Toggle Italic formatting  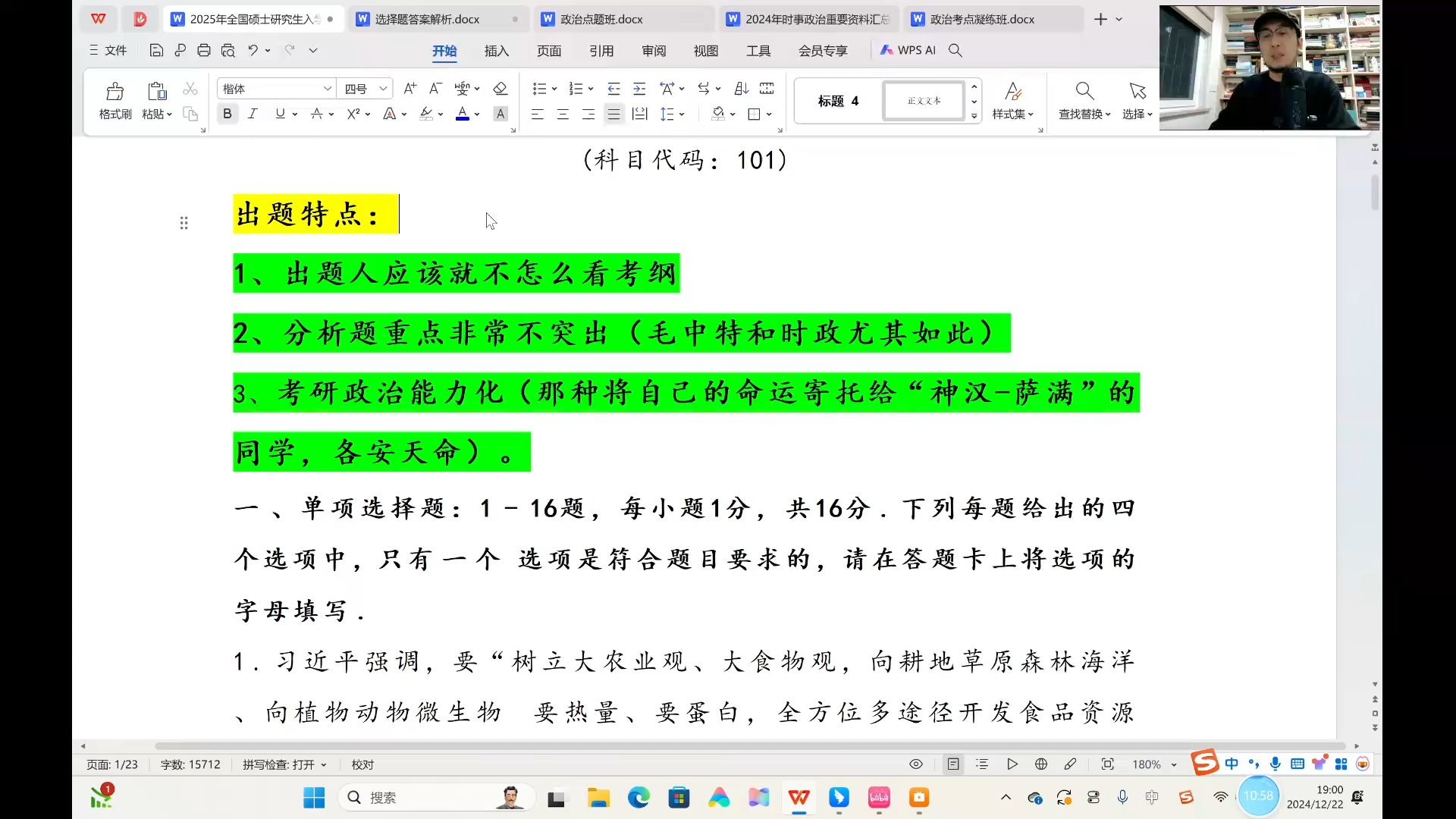(253, 114)
